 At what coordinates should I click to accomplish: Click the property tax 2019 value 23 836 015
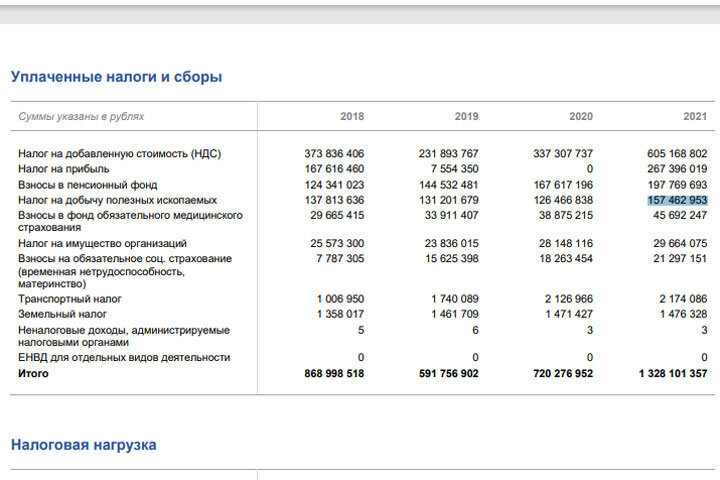coord(451,243)
